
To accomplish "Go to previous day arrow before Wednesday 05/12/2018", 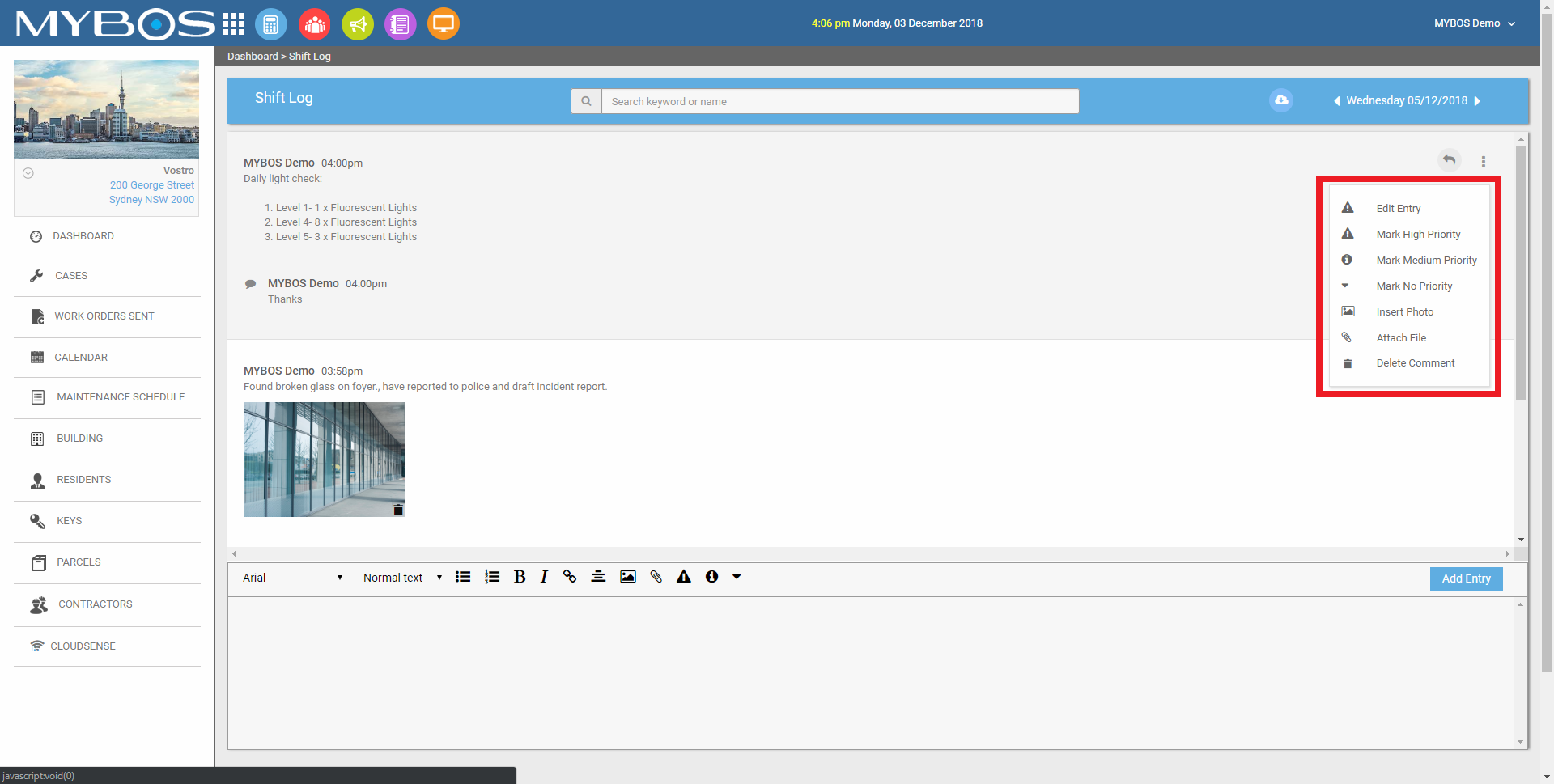I will 1336,101.
